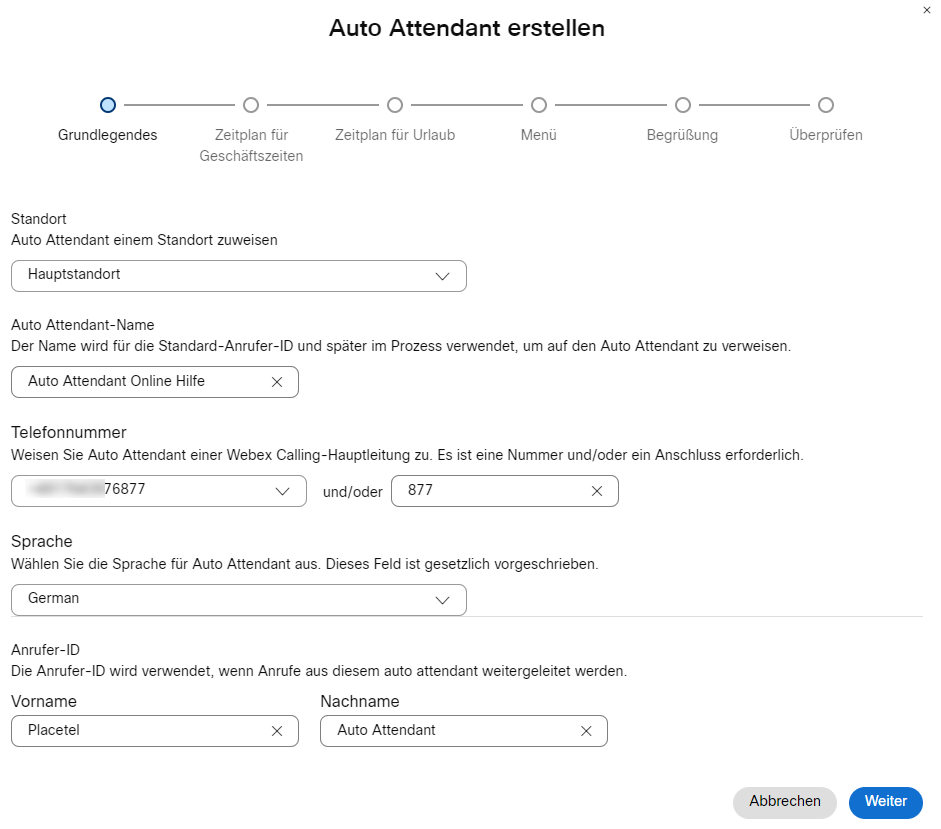Click the Weiter button
This screenshot has height=829, width=941.
[x=885, y=802]
